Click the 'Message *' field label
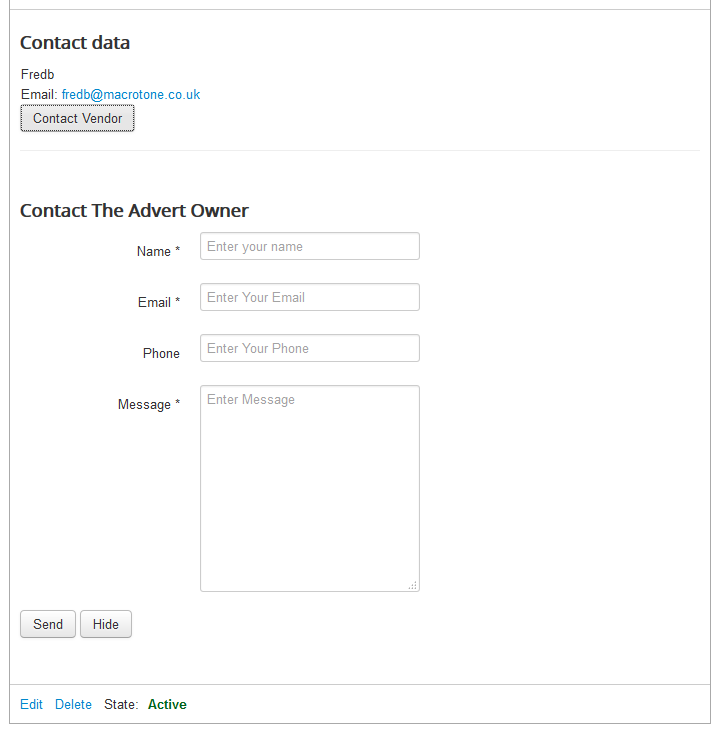The image size is (724, 741). click(149, 405)
